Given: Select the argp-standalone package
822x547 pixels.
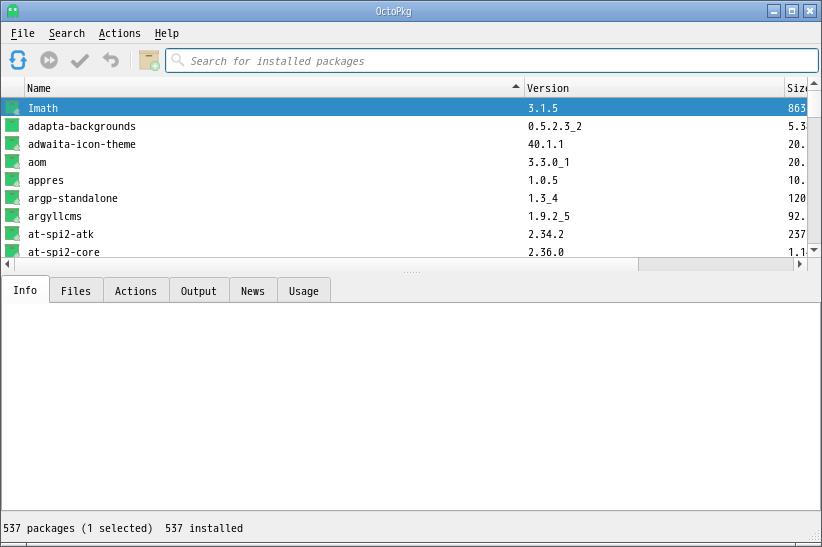Looking at the screenshot, I should 404,198.
